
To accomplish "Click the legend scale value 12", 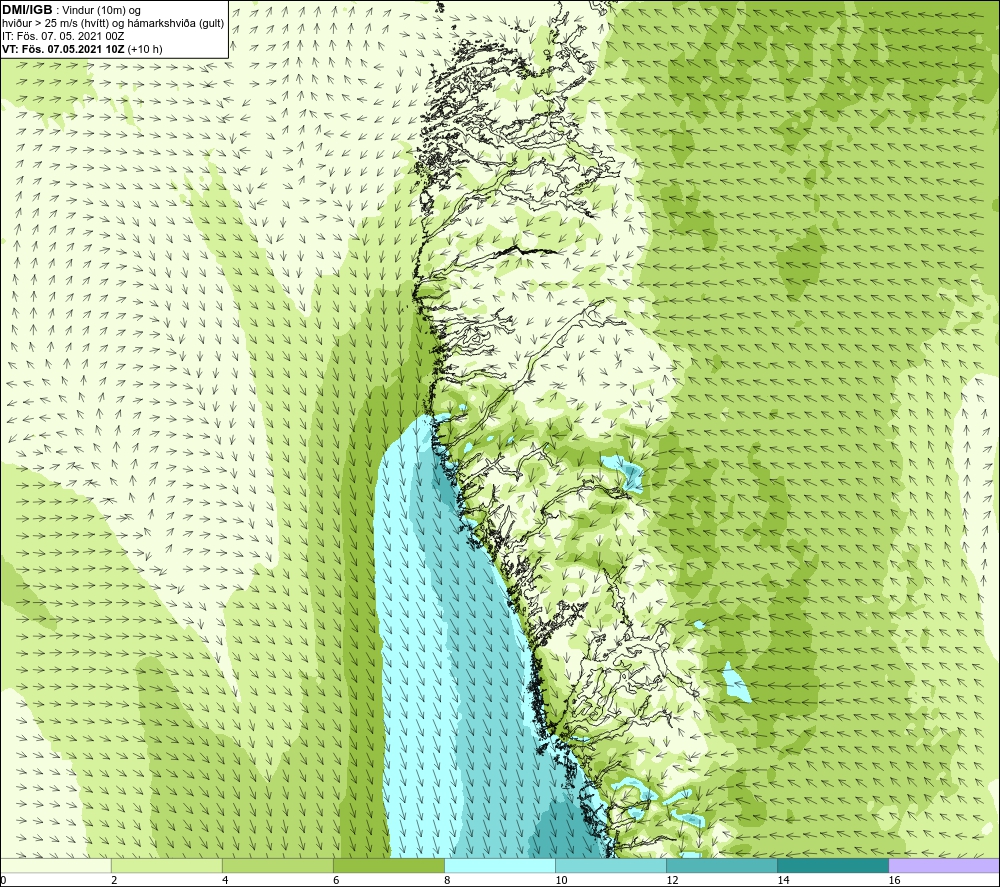I will point(672,880).
